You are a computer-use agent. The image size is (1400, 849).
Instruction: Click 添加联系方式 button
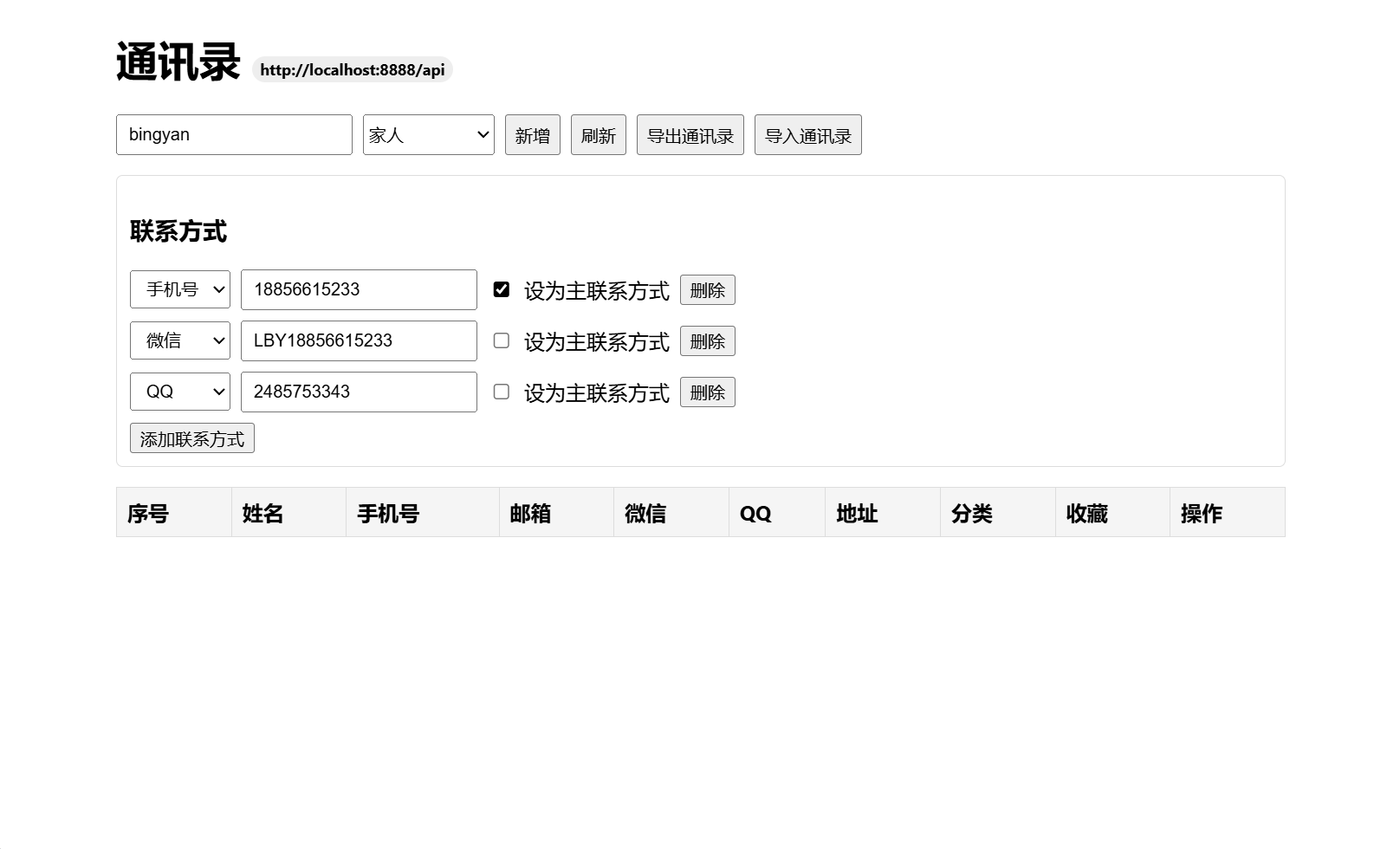click(x=192, y=438)
